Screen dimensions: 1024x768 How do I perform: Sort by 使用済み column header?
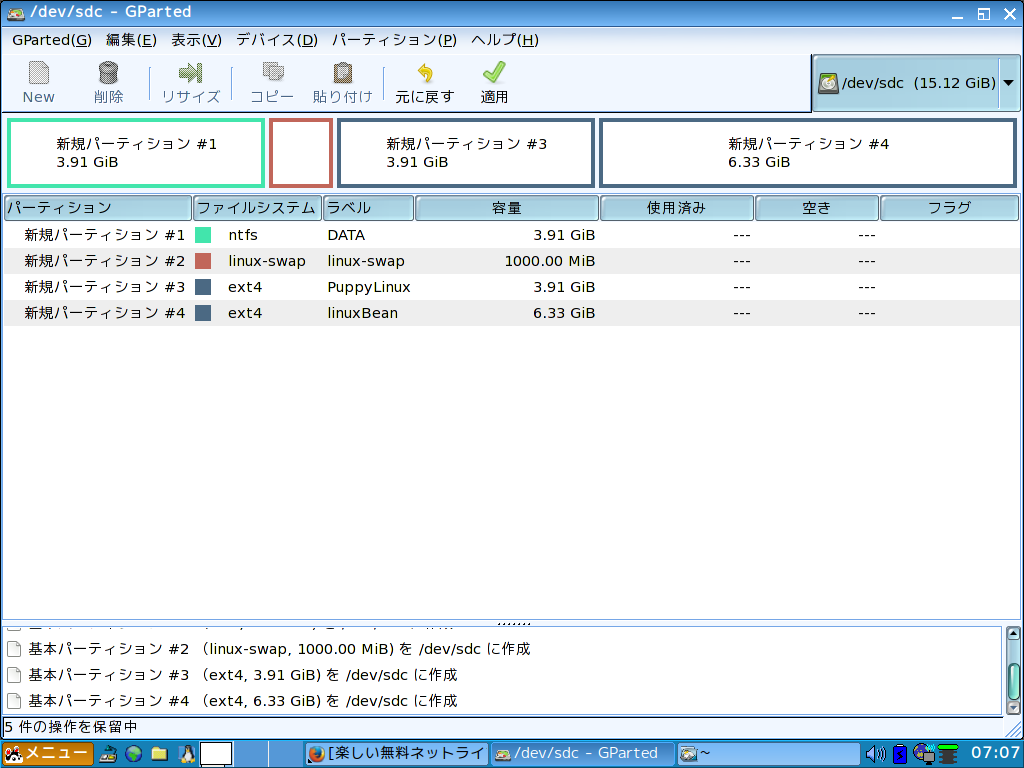(677, 208)
